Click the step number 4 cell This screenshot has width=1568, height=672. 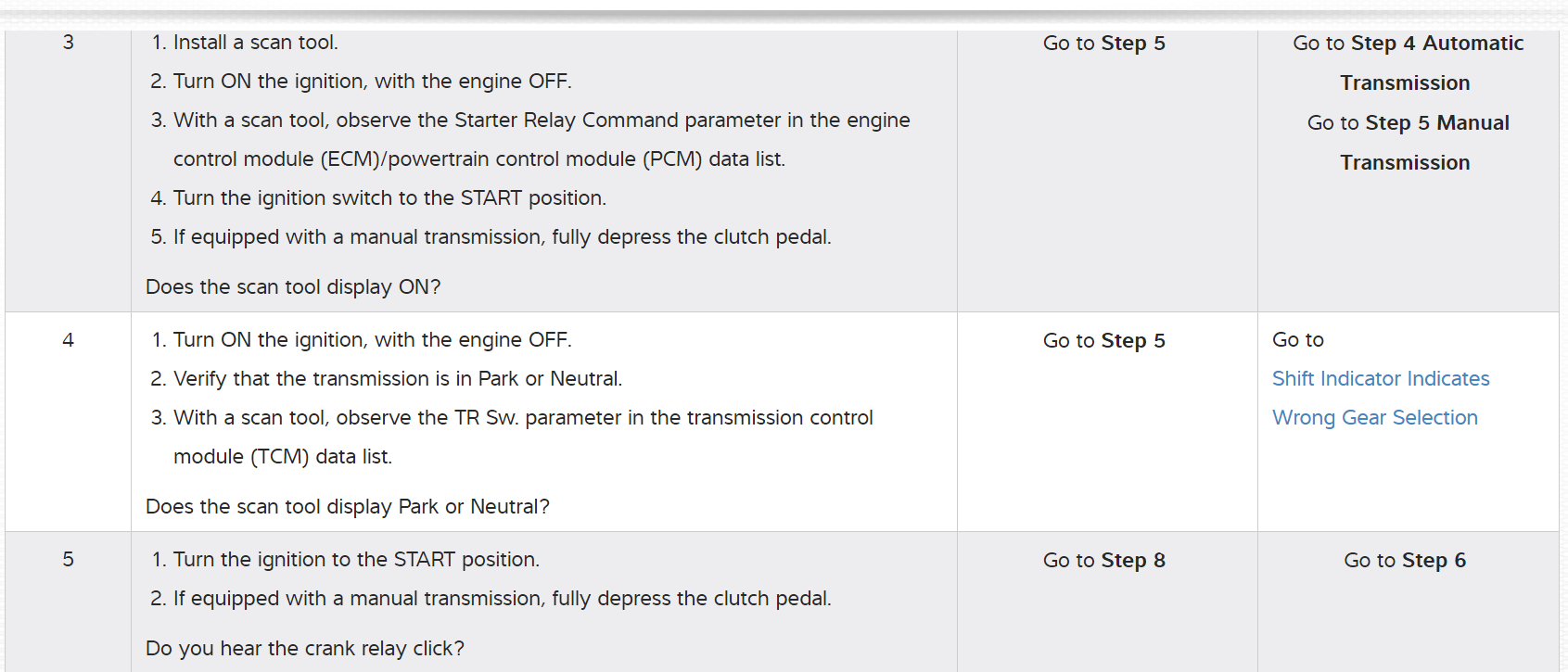coord(68,340)
